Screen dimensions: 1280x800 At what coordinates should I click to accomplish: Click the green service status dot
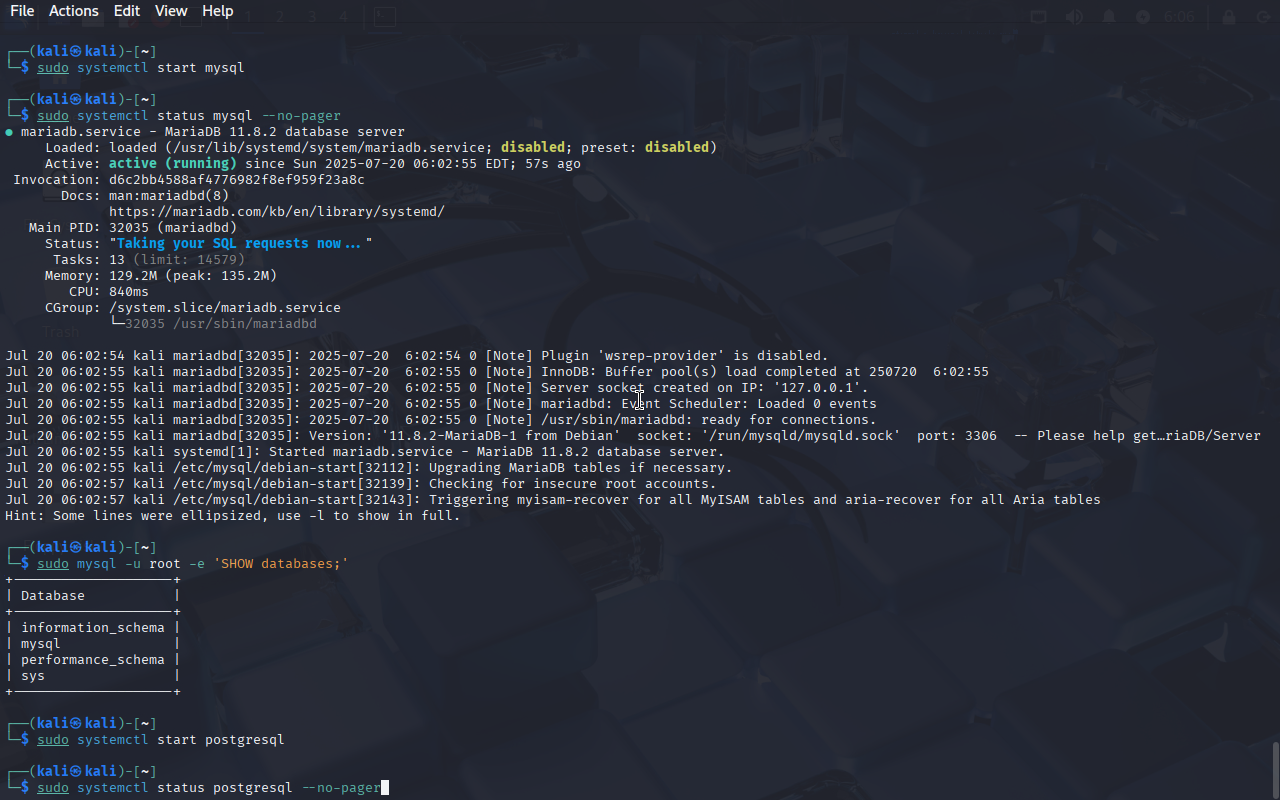pos(9,132)
